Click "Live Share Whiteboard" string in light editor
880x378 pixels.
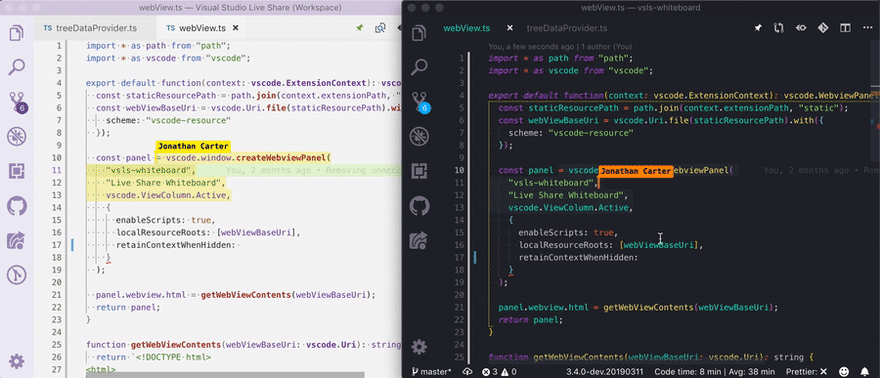point(165,183)
